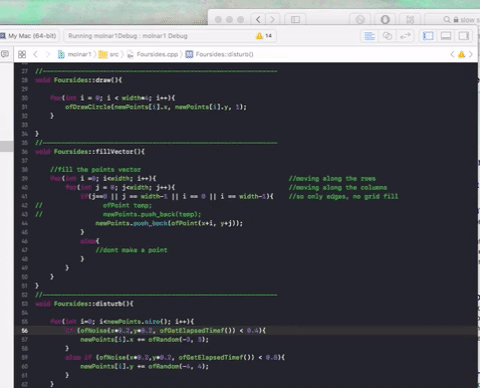
Task: Open the molnar1 project jump bar segment
Action: coord(75,54)
